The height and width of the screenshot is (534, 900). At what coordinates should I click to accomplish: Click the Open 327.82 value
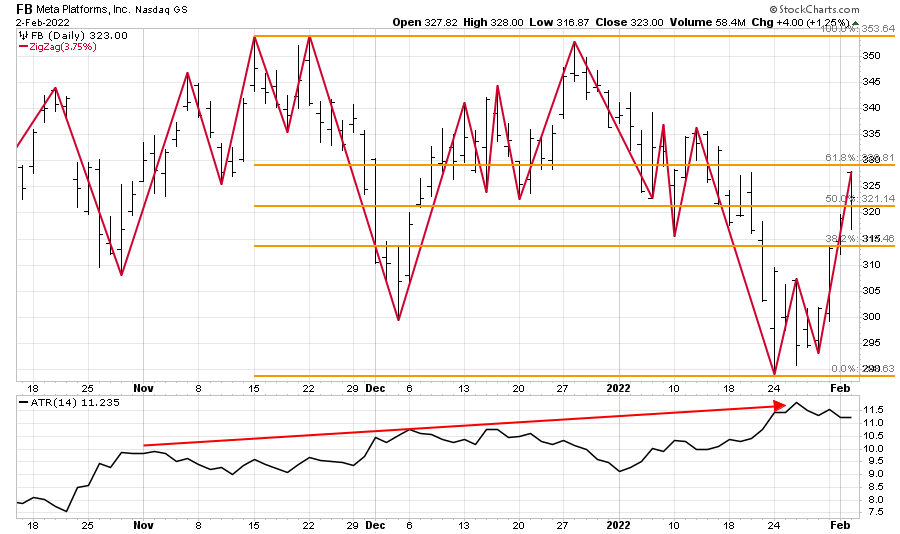(425, 22)
